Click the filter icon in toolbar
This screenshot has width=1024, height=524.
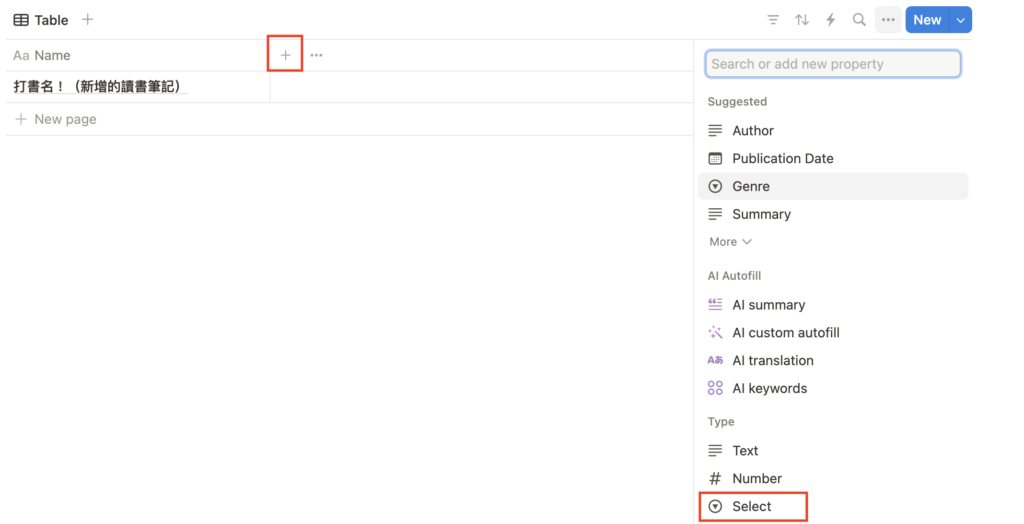(773, 20)
